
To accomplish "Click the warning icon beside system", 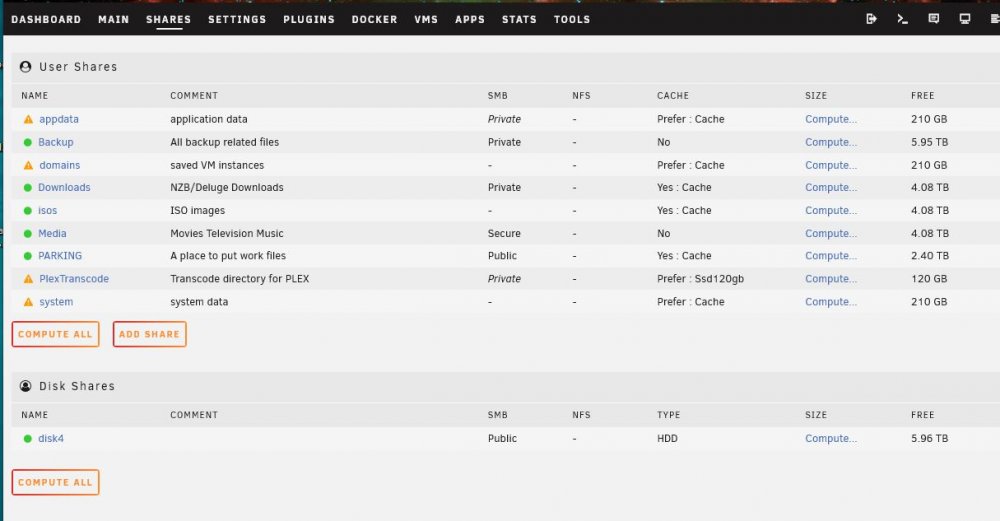I will (28, 302).
